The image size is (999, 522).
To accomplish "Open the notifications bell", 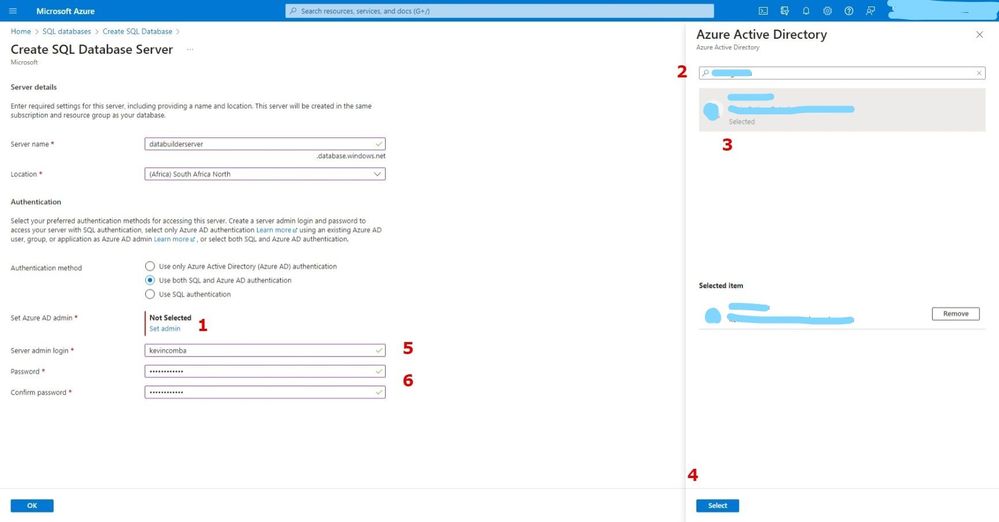I will 806,11.
